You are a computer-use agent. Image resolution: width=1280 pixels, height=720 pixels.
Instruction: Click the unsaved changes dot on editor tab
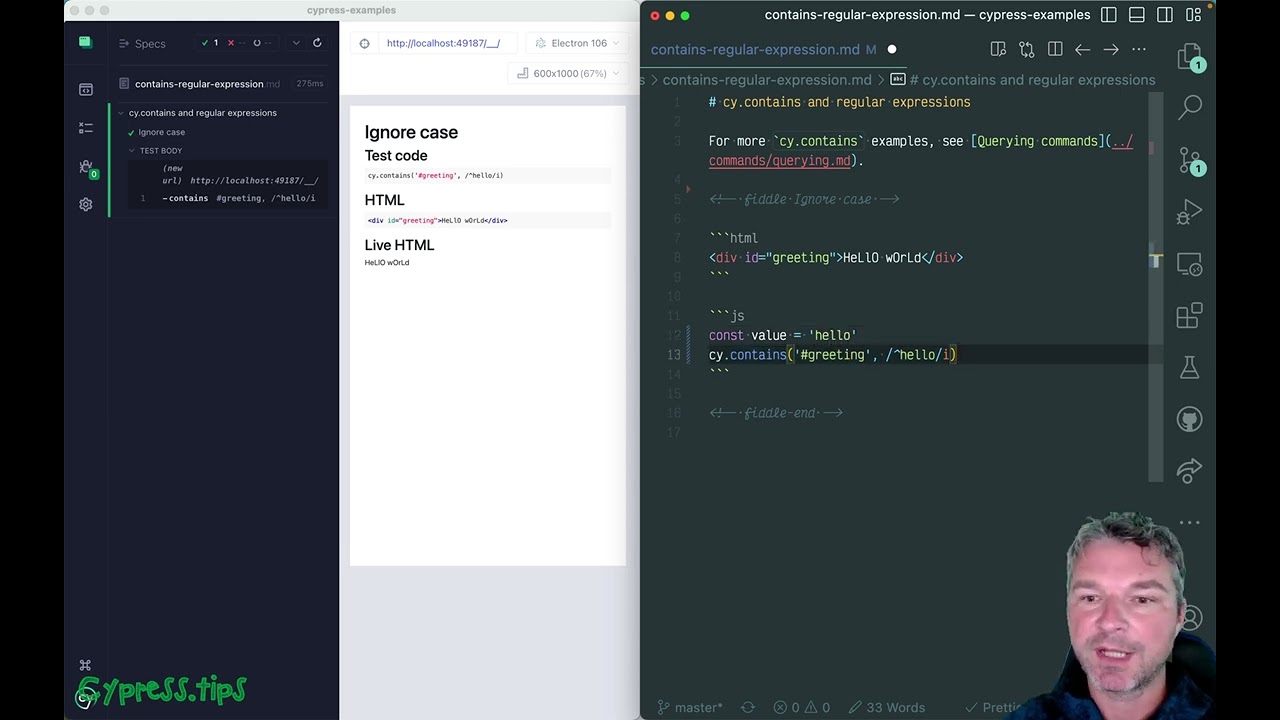coord(892,49)
